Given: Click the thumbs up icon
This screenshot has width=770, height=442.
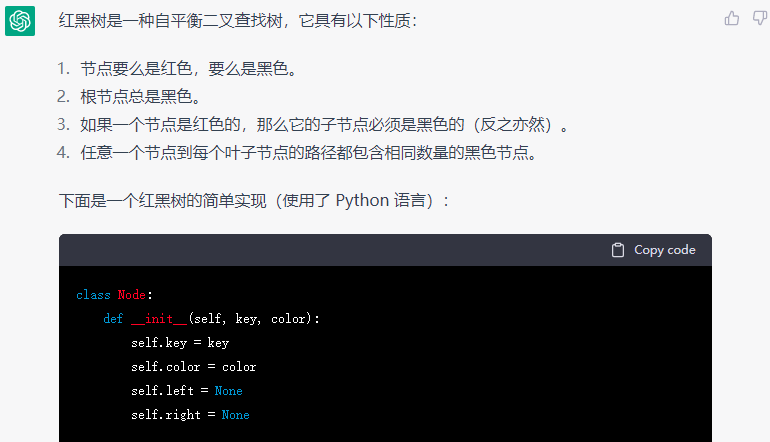Looking at the screenshot, I should point(732,19).
